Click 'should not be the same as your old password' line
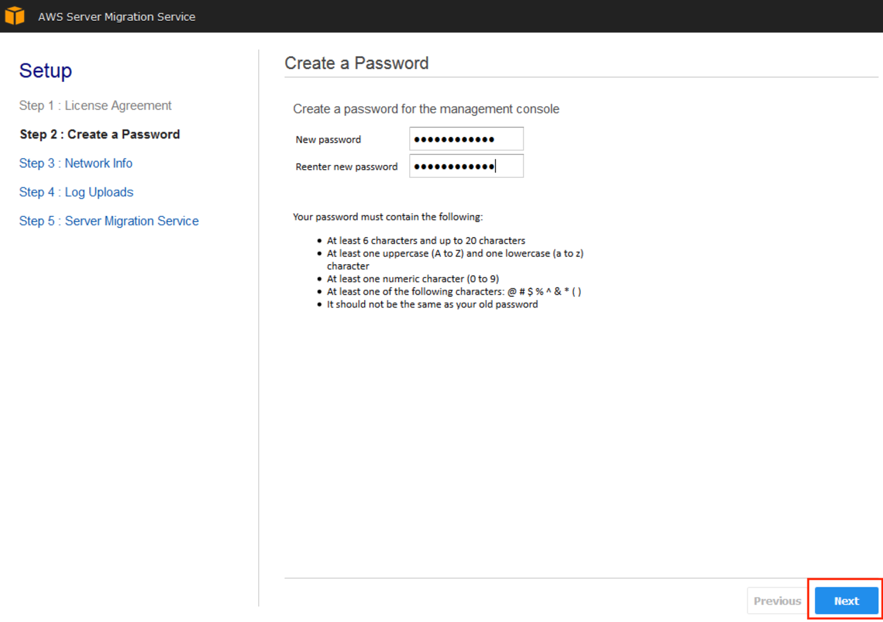Screen dimensions: 883x622 432,305
